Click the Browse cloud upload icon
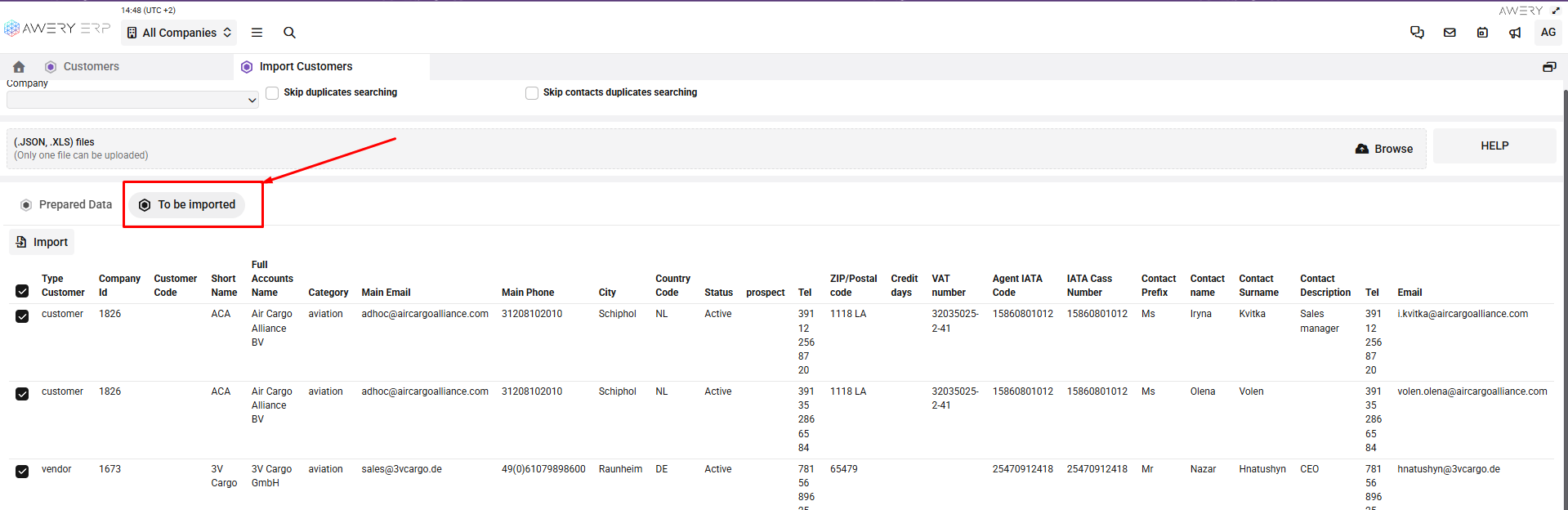This screenshot has height=510, width=1568. click(1362, 149)
